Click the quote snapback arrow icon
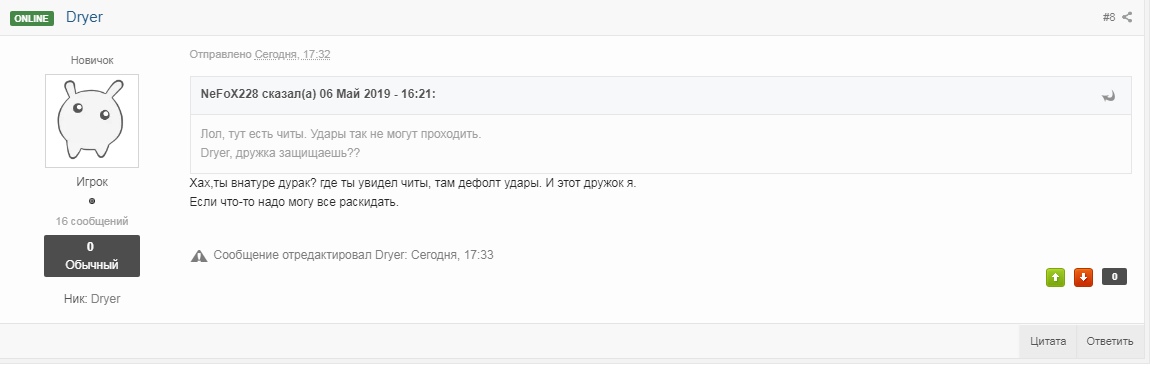This screenshot has height=370, width=1150. point(1108,96)
